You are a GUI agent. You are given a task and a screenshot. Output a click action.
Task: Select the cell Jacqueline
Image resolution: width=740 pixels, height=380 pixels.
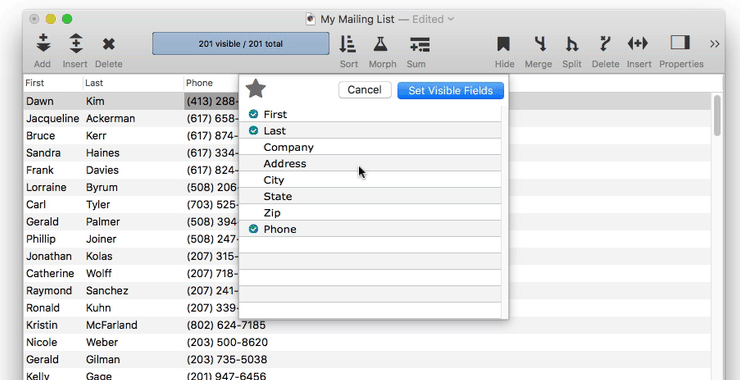52,118
